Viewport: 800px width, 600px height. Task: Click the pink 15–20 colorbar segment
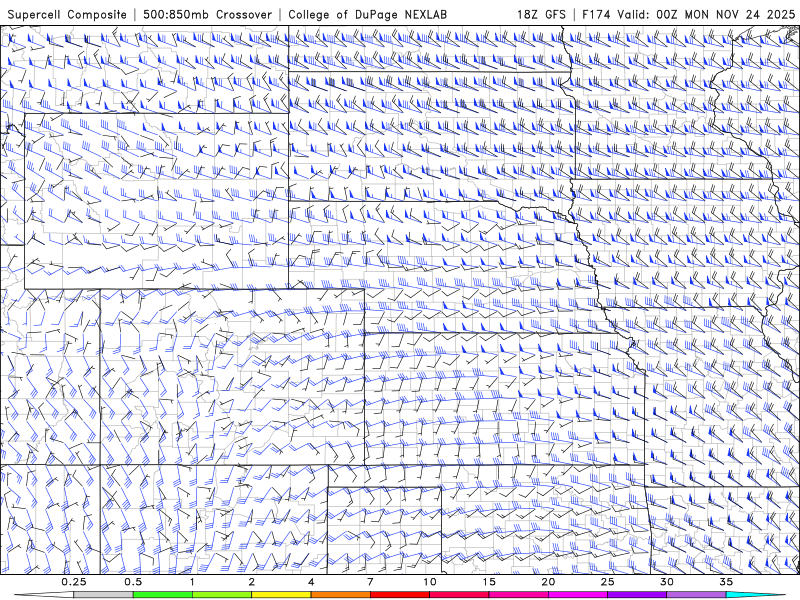click(518, 595)
